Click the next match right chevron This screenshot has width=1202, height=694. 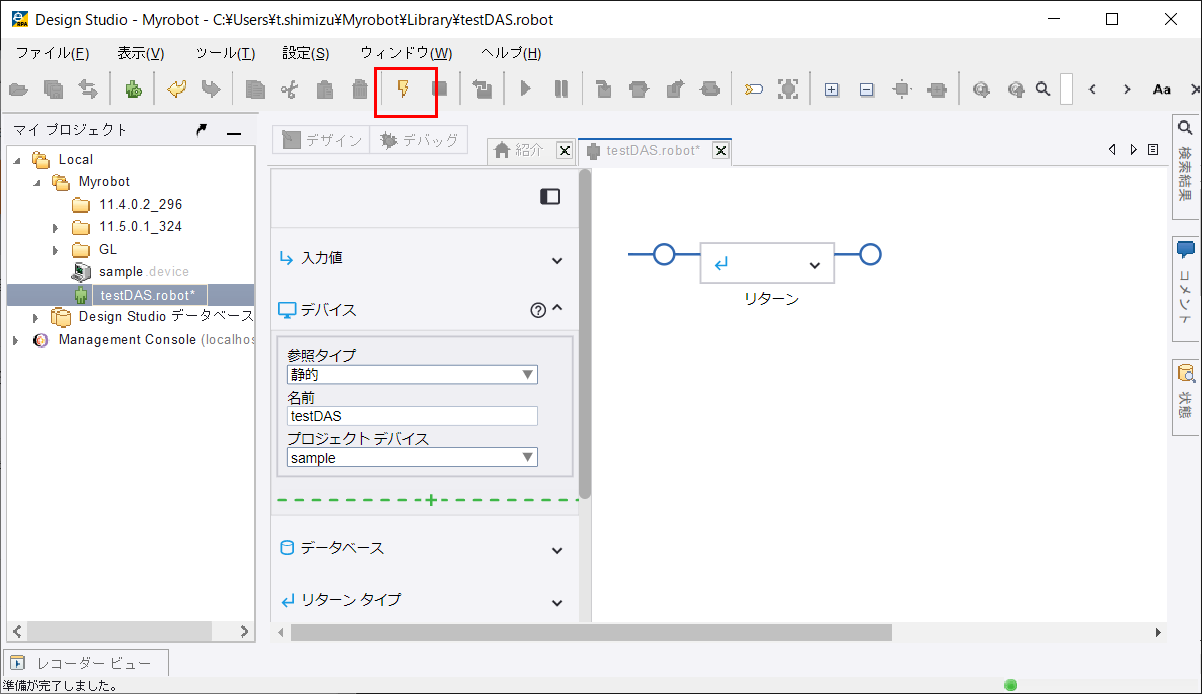click(x=1127, y=89)
